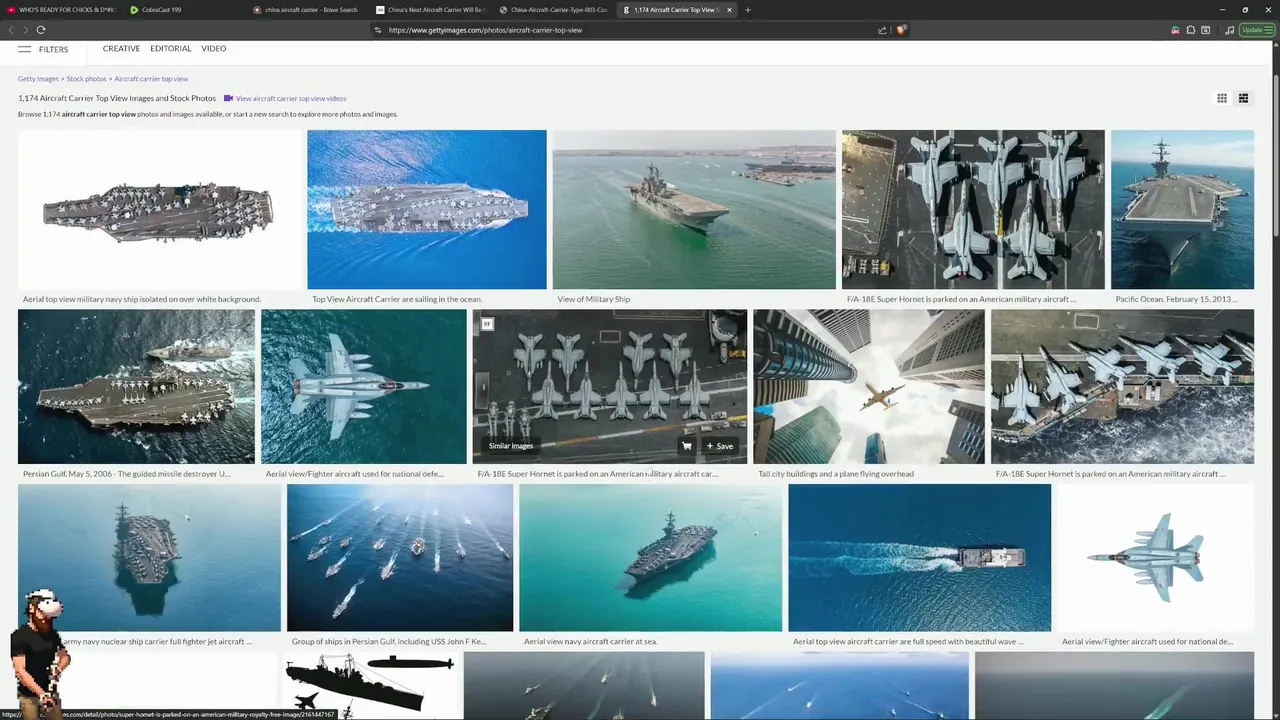Open Aerial view navy aircraft carrier at sea image

pyautogui.click(x=650, y=558)
